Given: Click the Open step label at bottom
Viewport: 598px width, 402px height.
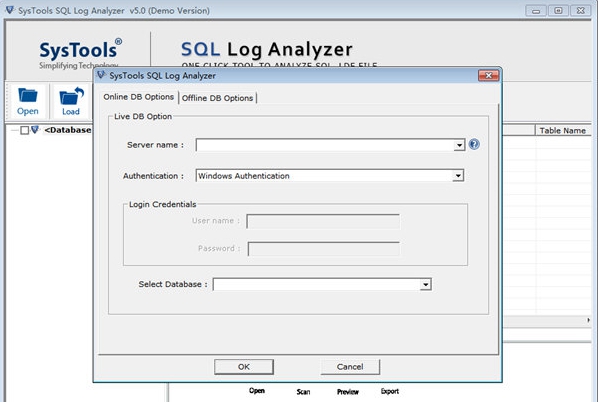Looking at the screenshot, I should tap(257, 391).
